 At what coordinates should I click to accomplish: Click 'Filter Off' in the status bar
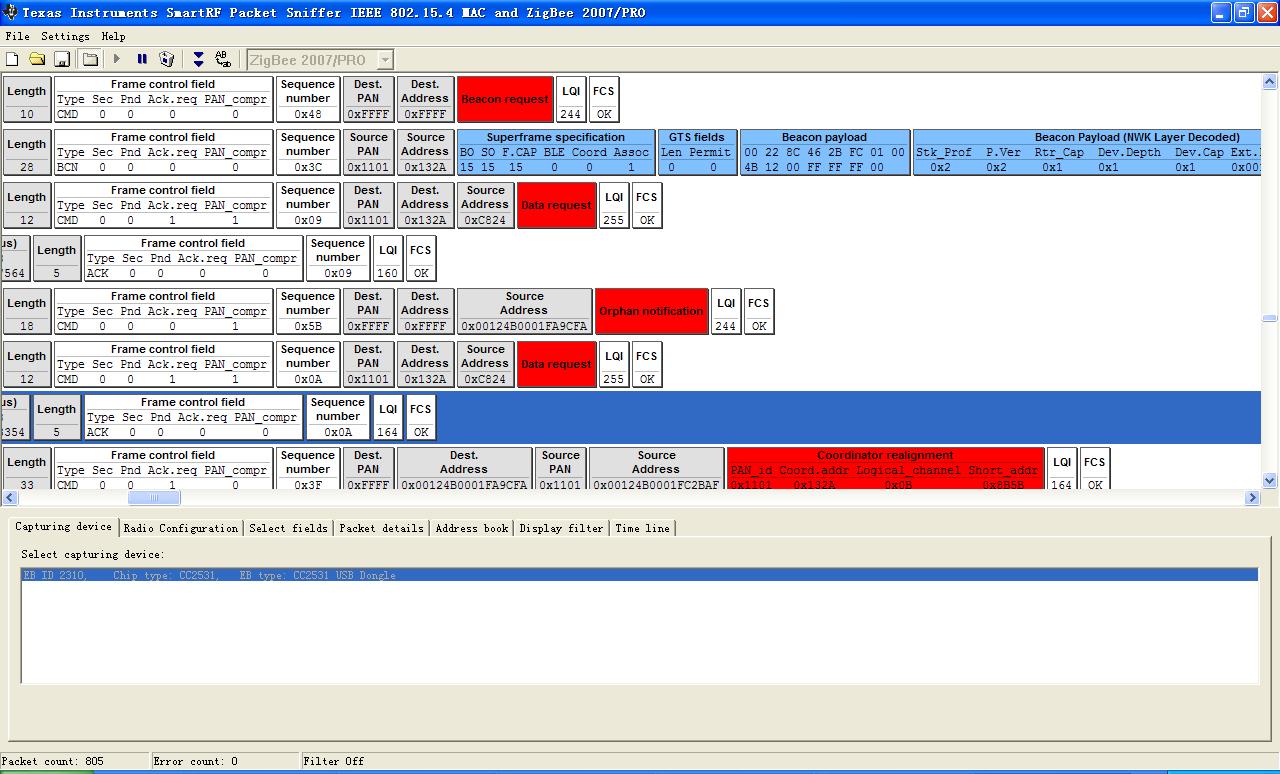click(x=334, y=761)
